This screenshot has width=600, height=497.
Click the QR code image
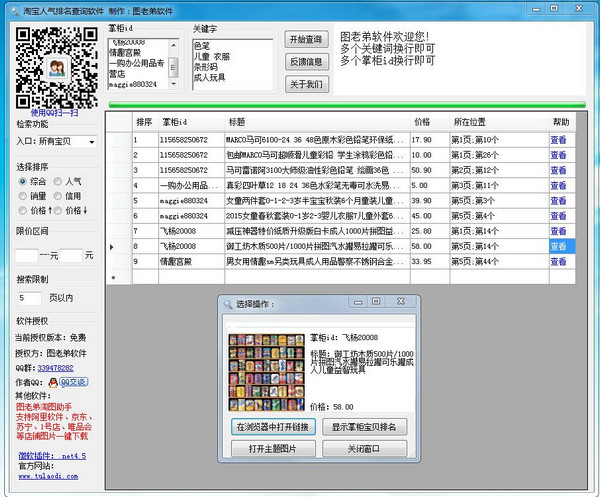click(x=56, y=64)
